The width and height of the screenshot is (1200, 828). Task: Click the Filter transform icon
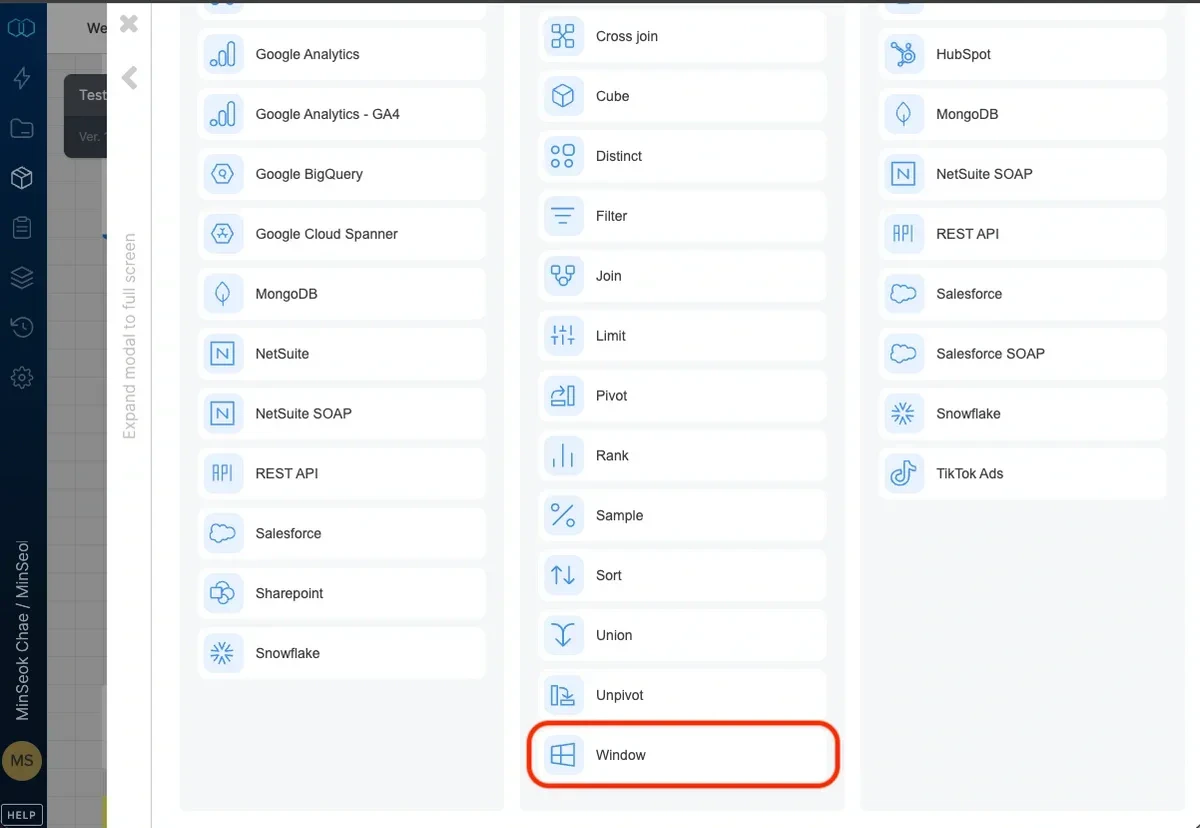point(562,216)
